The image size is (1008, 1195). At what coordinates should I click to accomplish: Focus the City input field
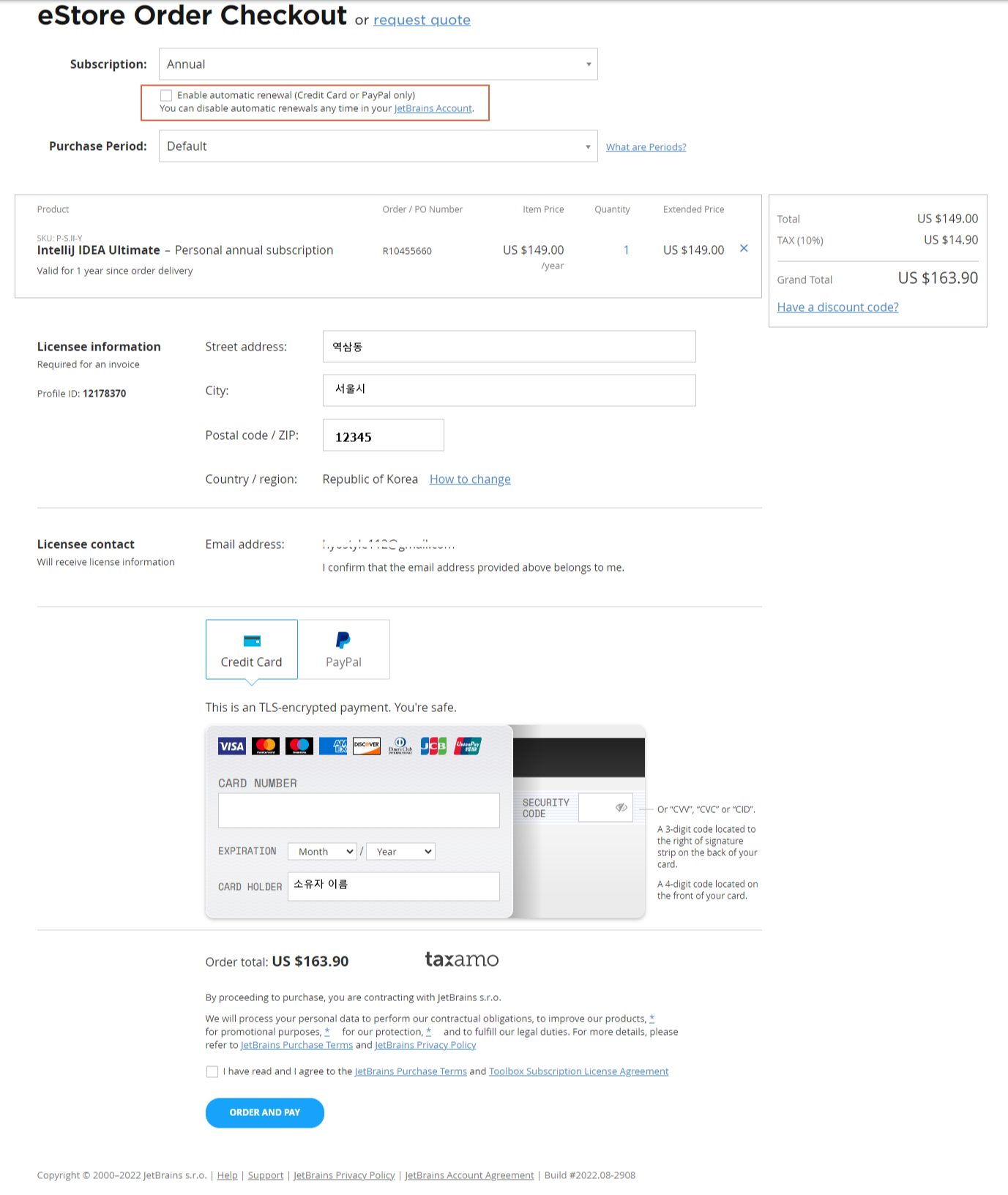click(x=509, y=391)
